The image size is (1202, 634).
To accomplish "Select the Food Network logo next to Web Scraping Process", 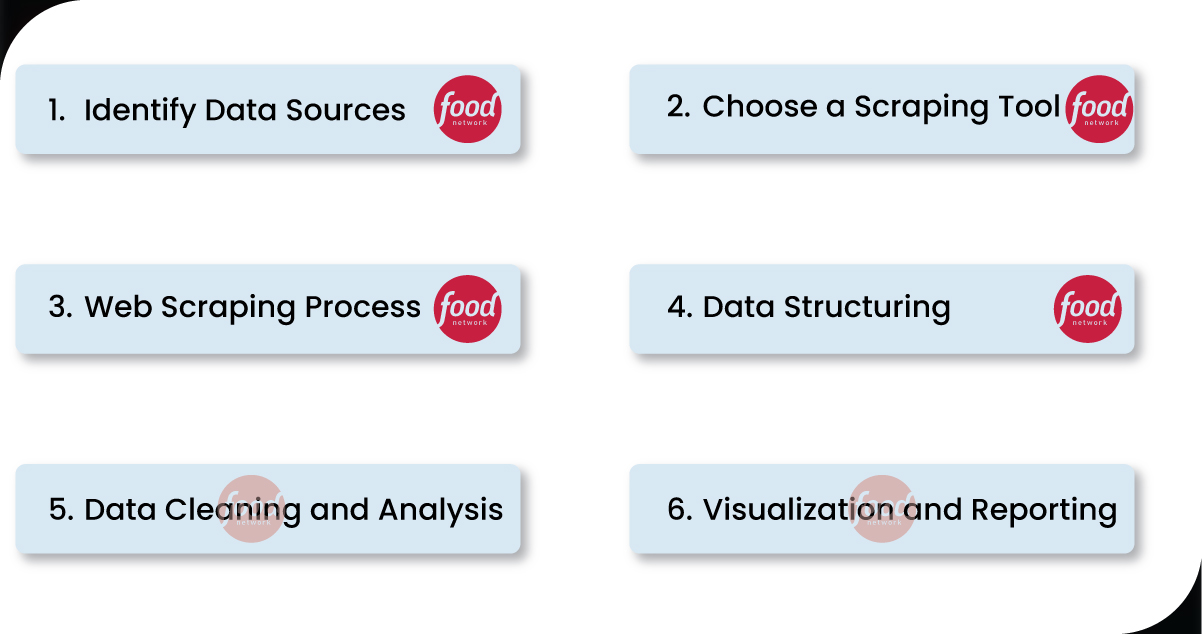I will 467,309.
